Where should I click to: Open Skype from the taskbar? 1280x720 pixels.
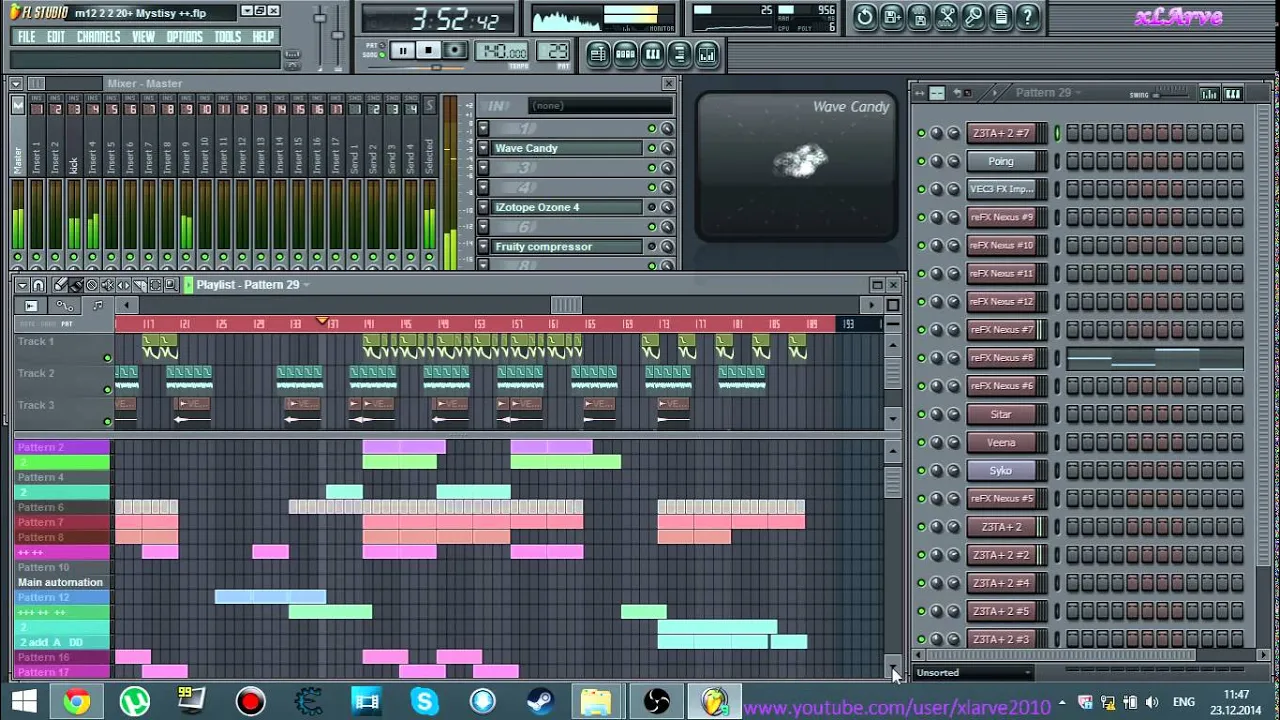point(425,702)
